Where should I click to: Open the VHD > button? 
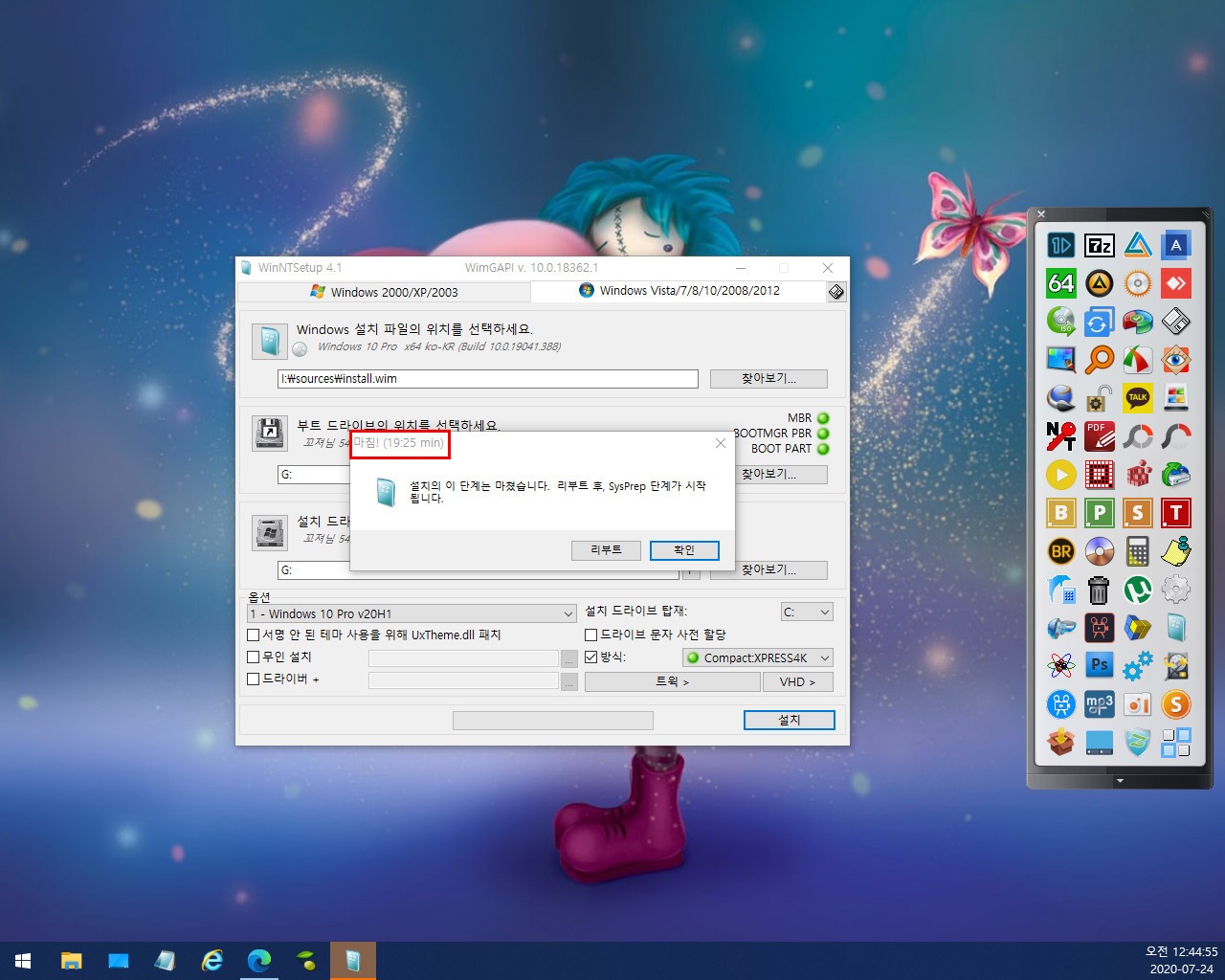(798, 681)
